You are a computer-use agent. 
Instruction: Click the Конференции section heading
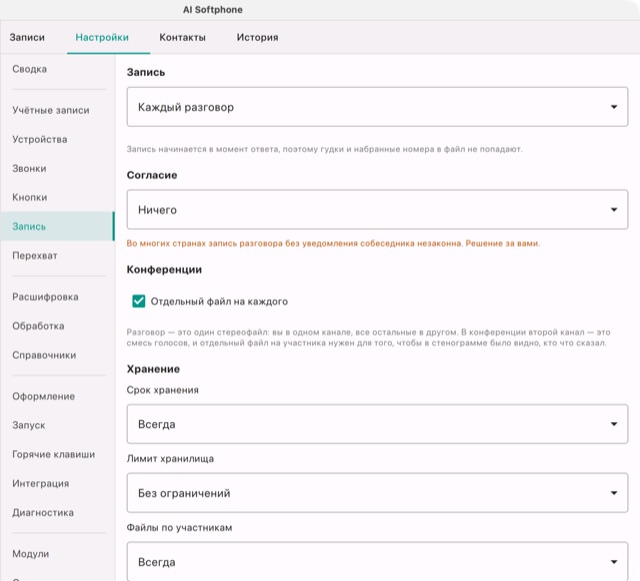pos(164,269)
